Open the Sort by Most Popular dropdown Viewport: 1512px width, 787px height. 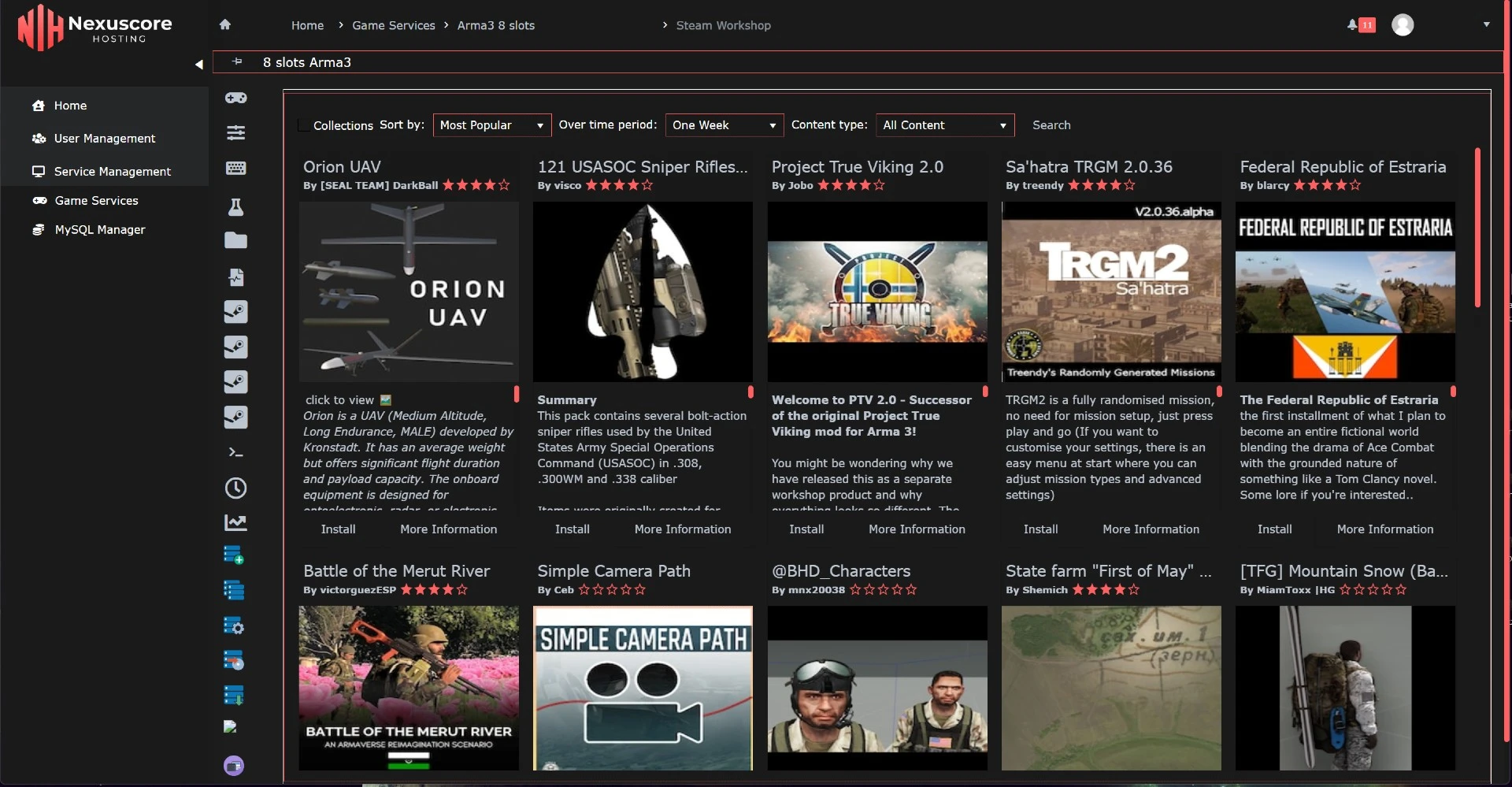tap(491, 125)
